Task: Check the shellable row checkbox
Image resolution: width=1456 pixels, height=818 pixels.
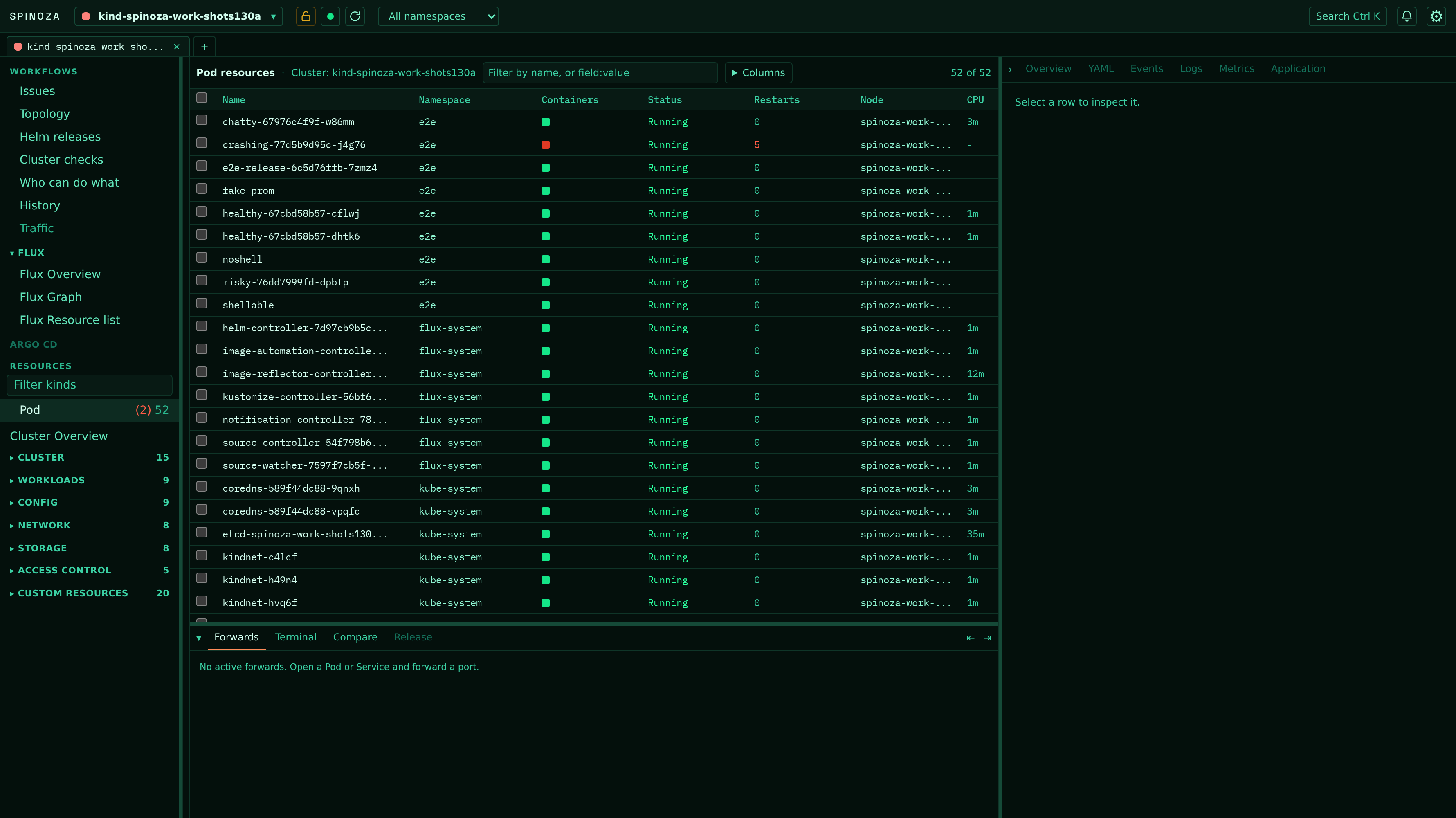Action: click(x=202, y=303)
